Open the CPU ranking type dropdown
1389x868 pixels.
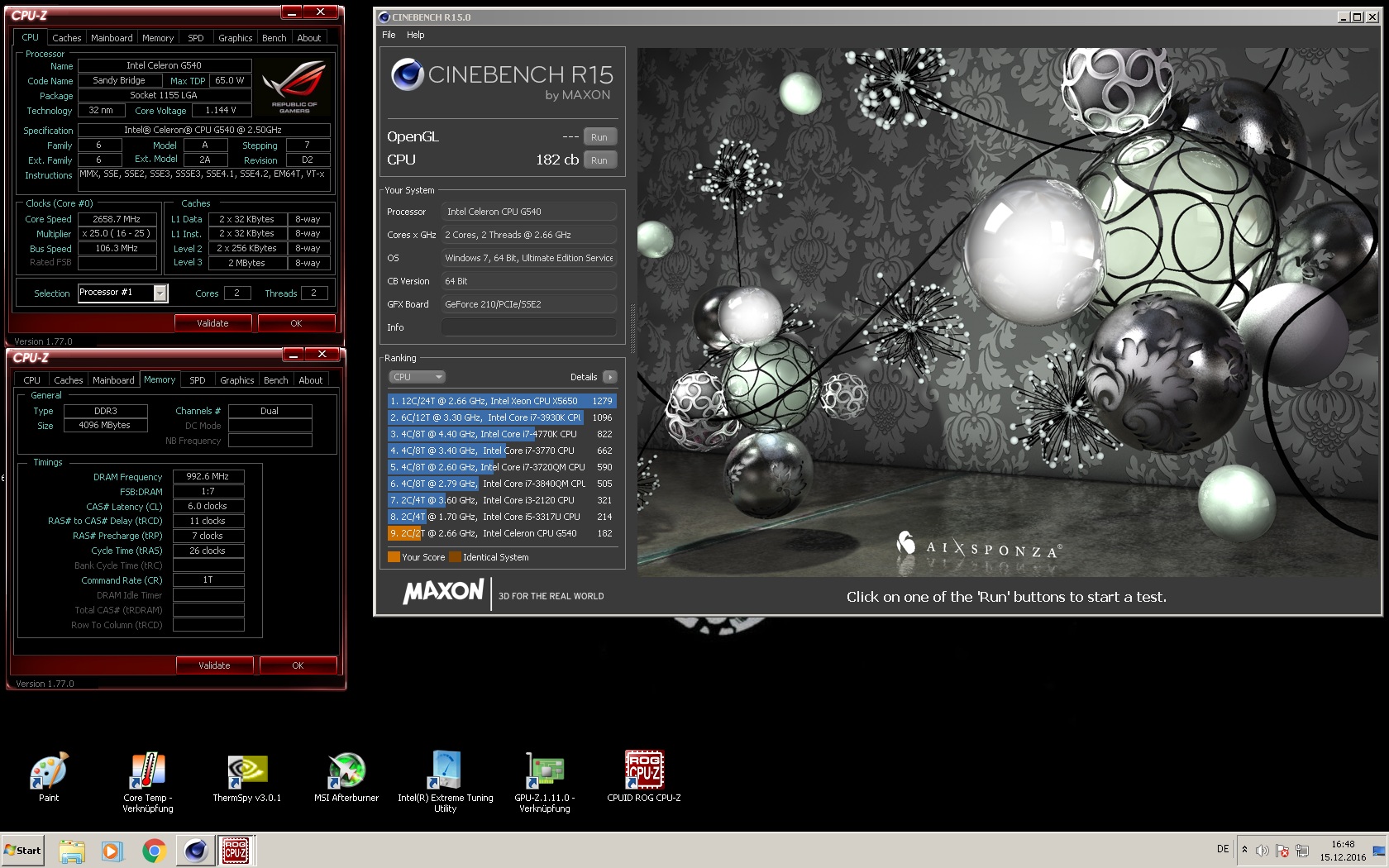(417, 377)
